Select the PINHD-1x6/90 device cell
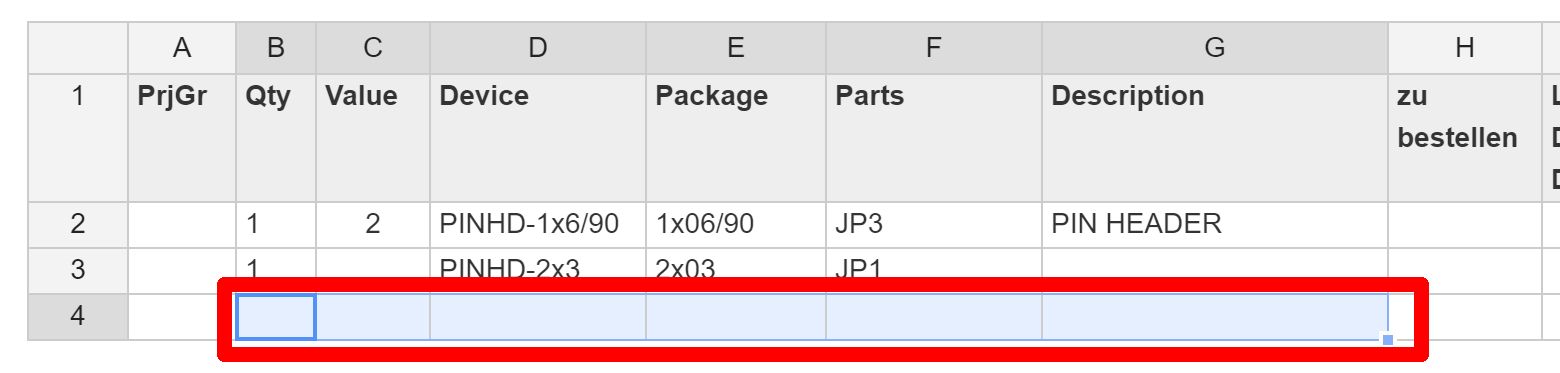1560x373 pixels. (x=538, y=224)
